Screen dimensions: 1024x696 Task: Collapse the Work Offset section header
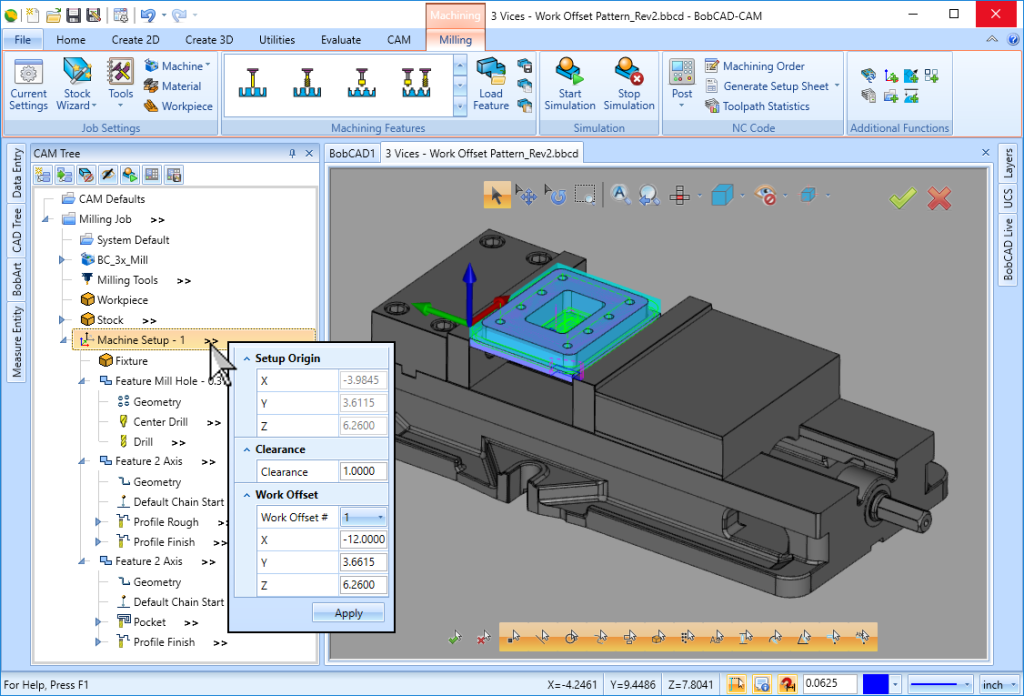click(247, 494)
